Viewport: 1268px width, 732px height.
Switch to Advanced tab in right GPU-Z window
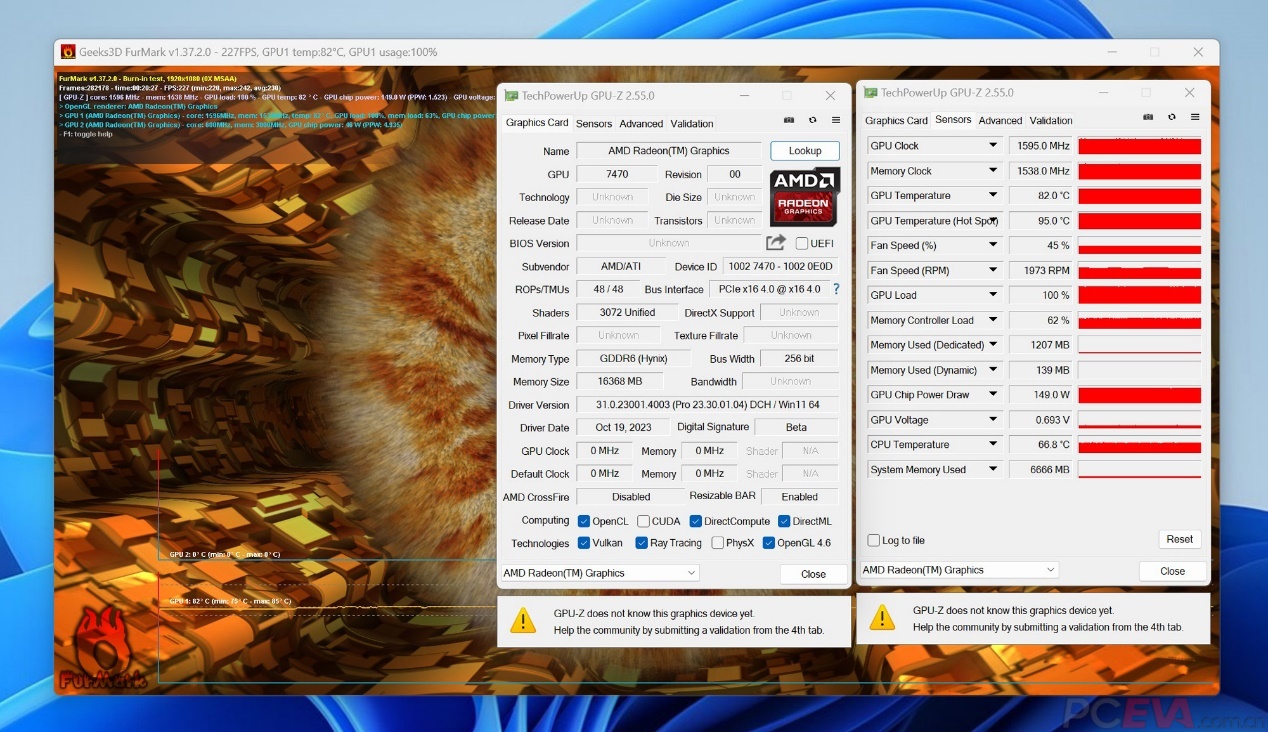click(1000, 121)
